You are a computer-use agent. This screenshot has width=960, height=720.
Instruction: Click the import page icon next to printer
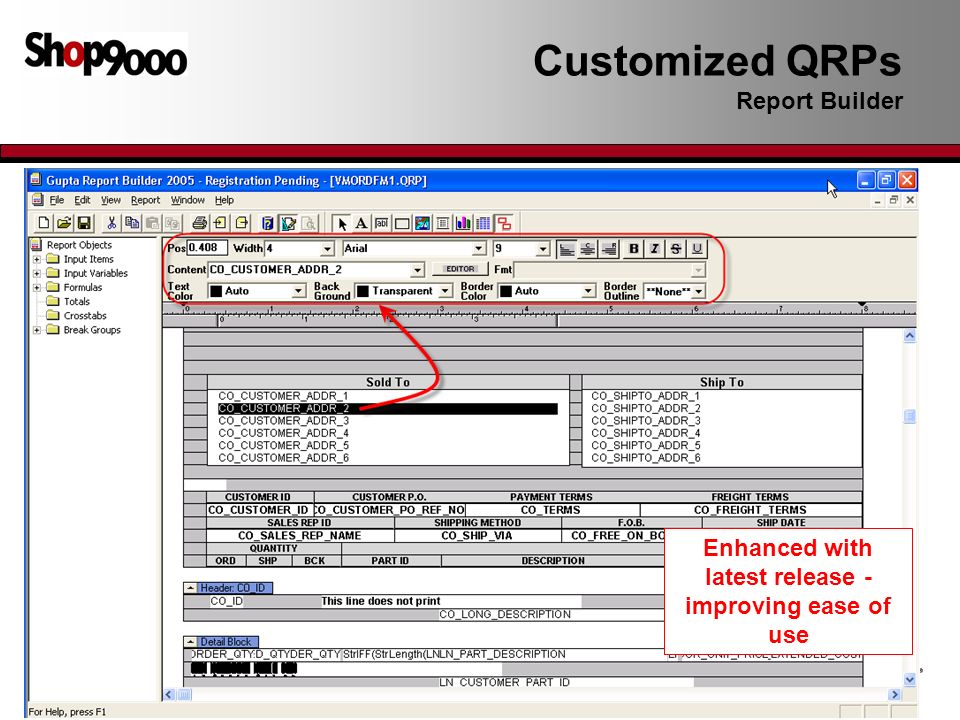pyautogui.click(x=220, y=223)
